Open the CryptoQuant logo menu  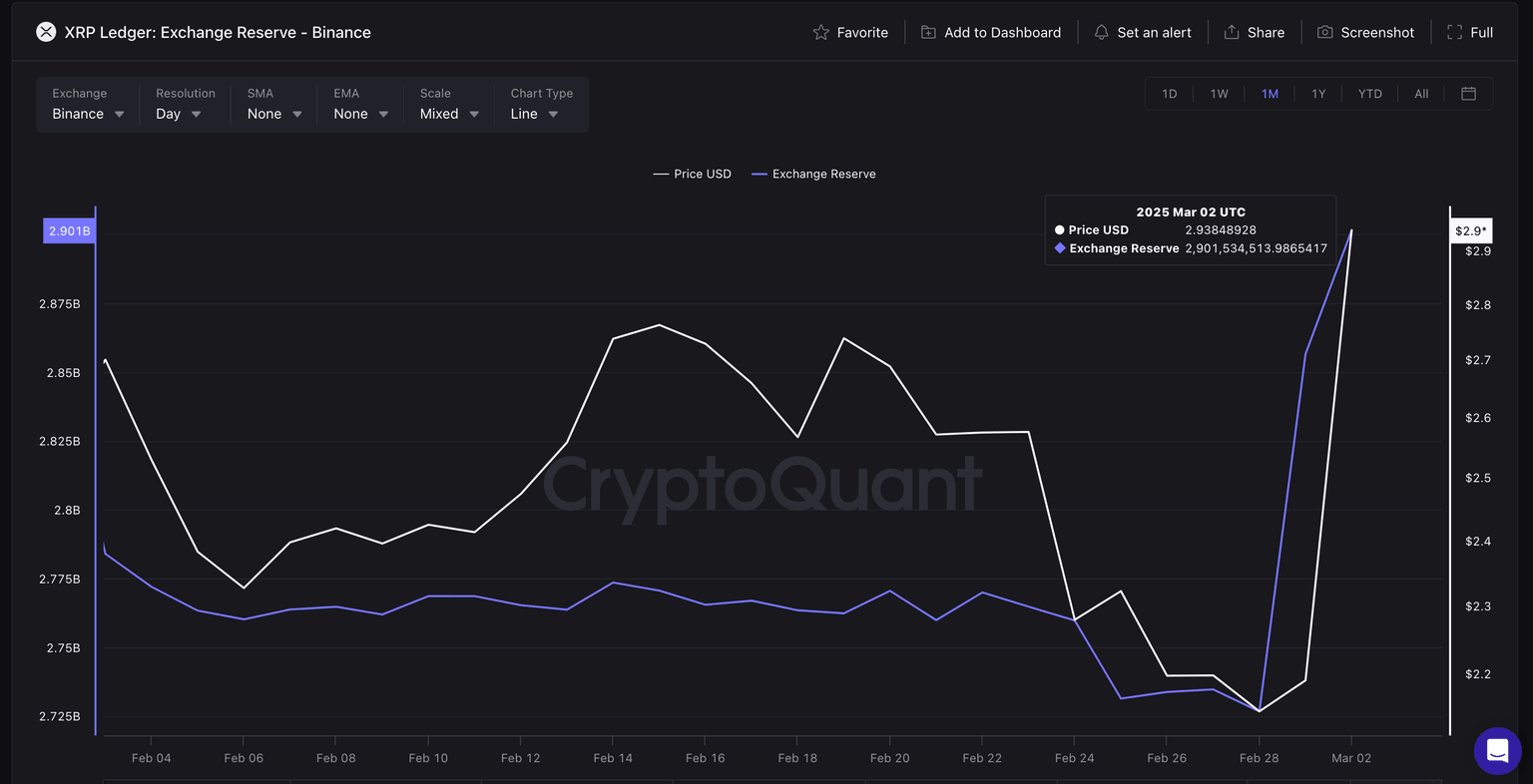(x=45, y=31)
